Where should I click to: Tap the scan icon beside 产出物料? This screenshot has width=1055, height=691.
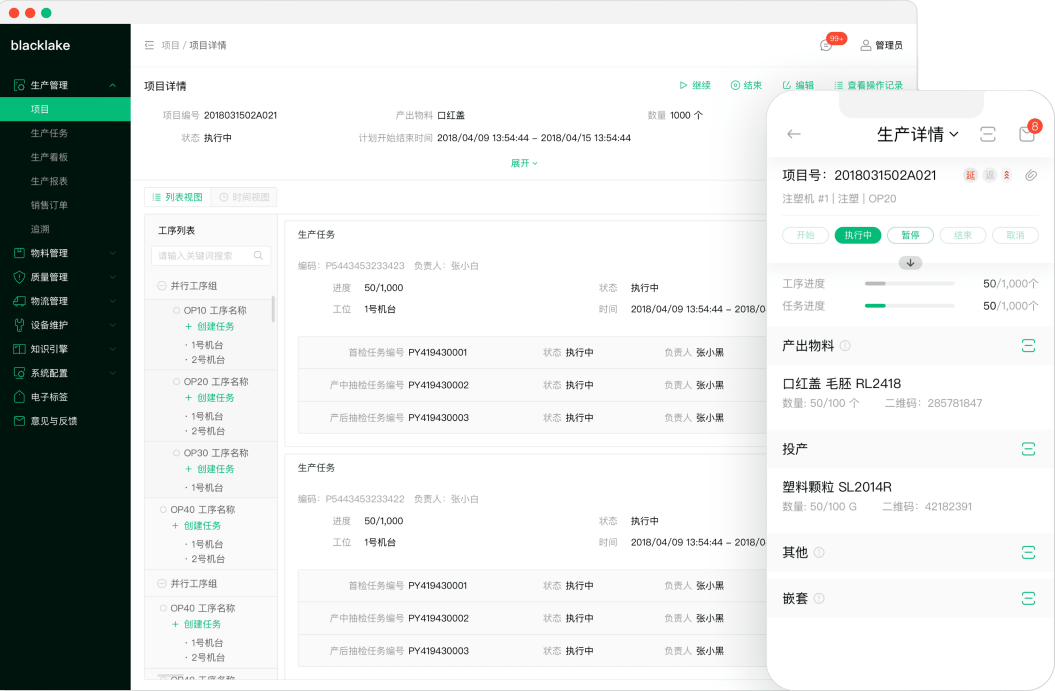point(1028,346)
